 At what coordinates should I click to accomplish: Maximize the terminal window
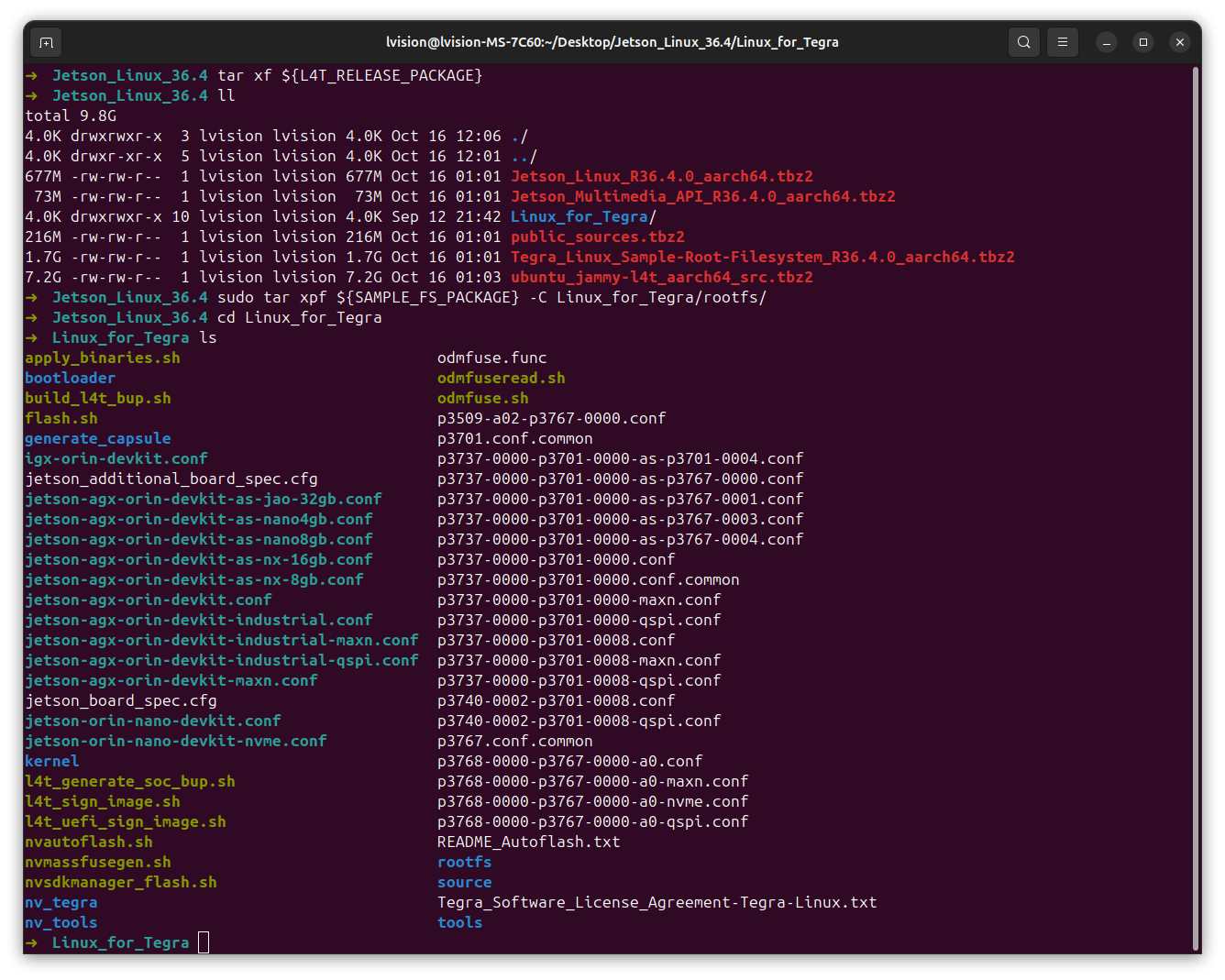(1143, 42)
